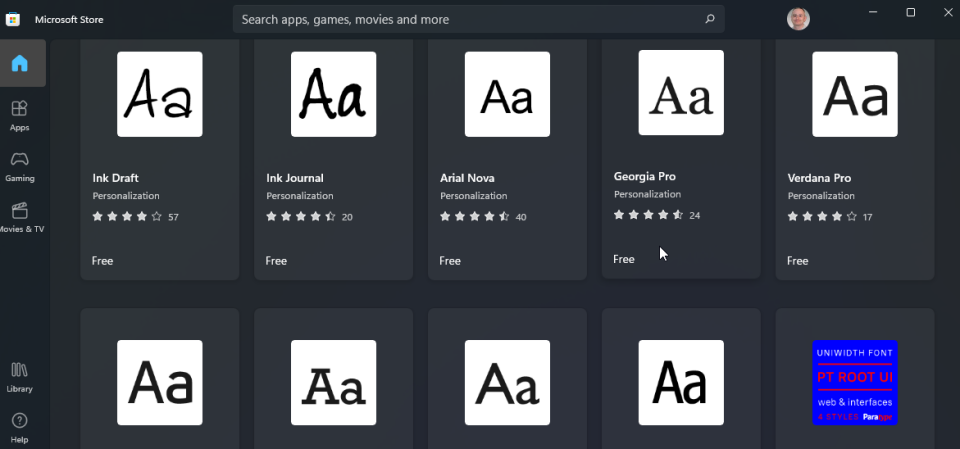
Task: Open the Library page
Action: 20,377
